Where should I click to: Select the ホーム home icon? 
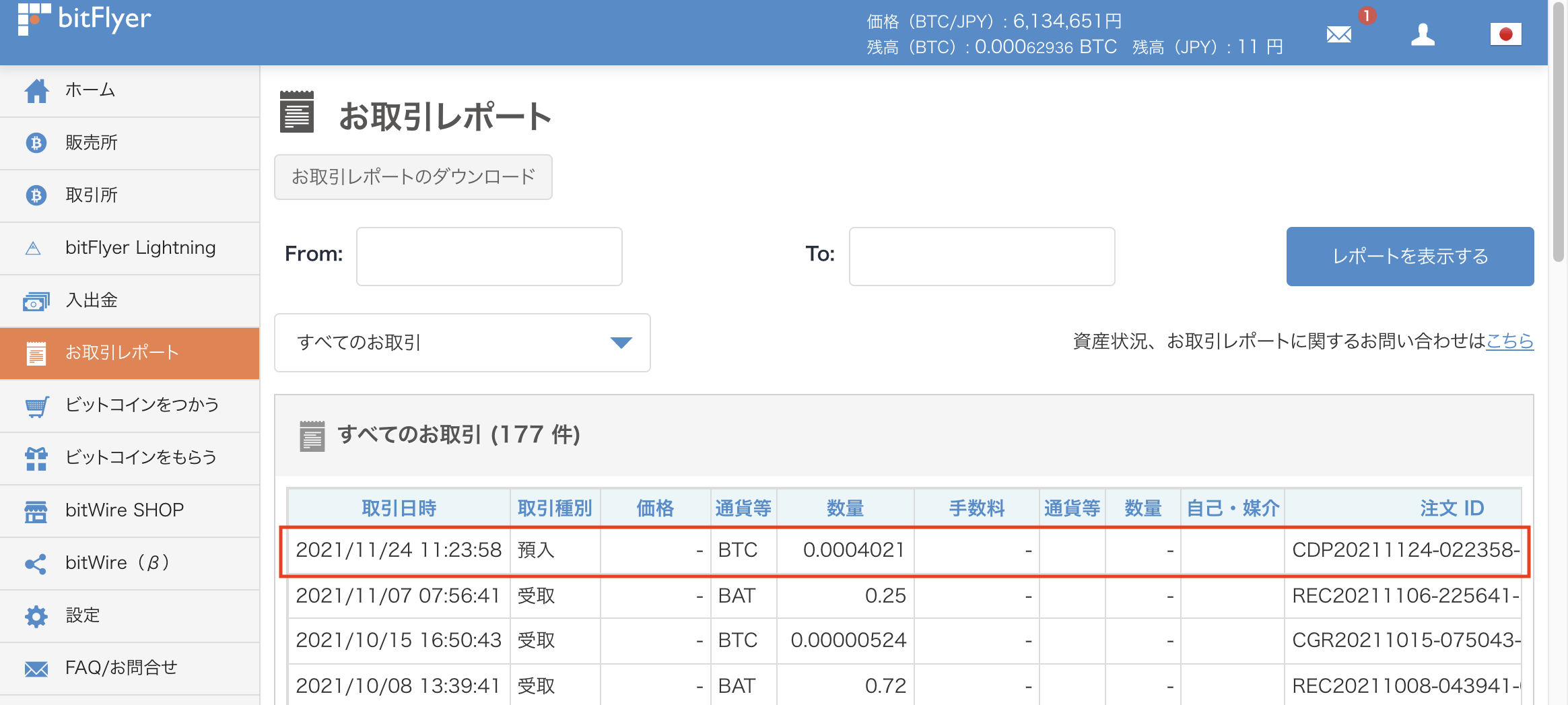click(36, 90)
